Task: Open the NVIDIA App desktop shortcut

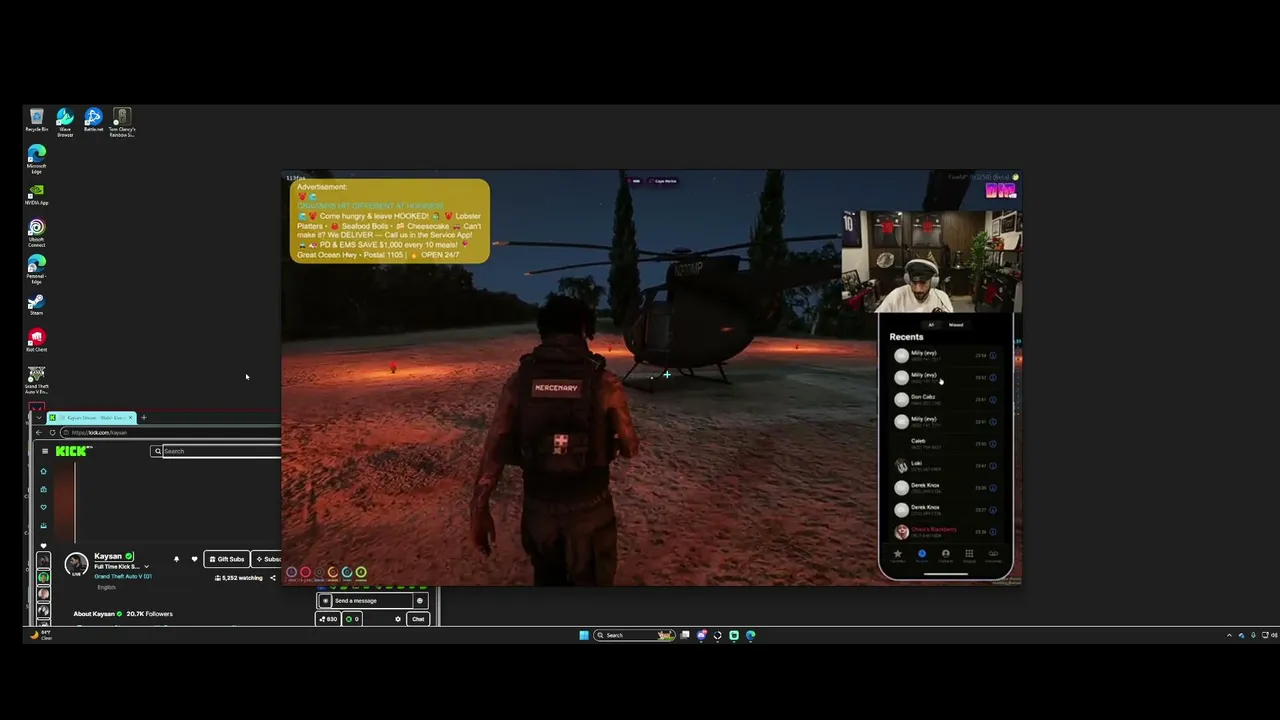Action: point(37,194)
